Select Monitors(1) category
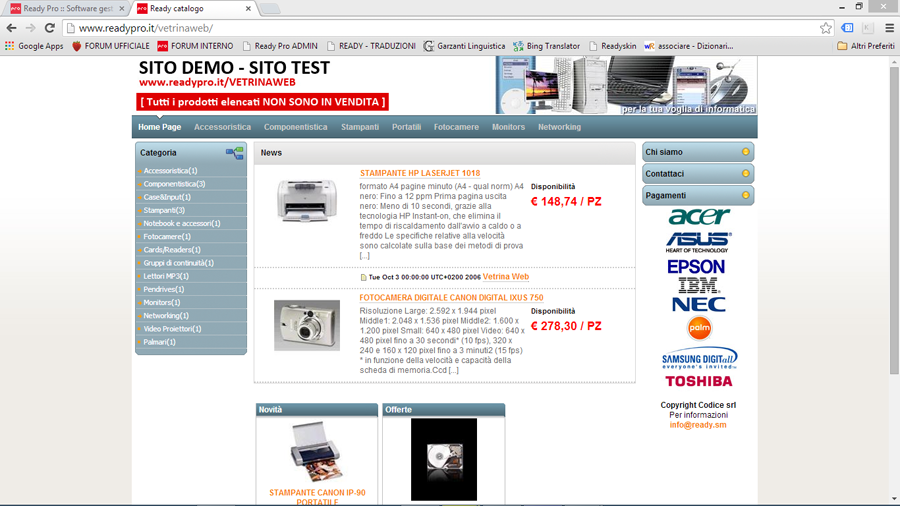Image resolution: width=900 pixels, height=506 pixels. 162,302
